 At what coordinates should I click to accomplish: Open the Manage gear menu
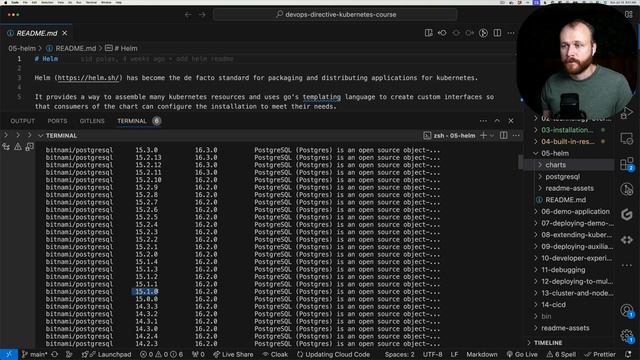[x=627, y=336]
